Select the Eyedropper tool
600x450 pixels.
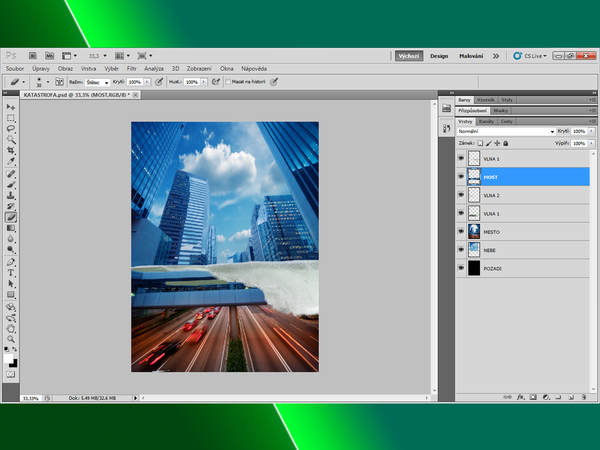click(x=11, y=162)
